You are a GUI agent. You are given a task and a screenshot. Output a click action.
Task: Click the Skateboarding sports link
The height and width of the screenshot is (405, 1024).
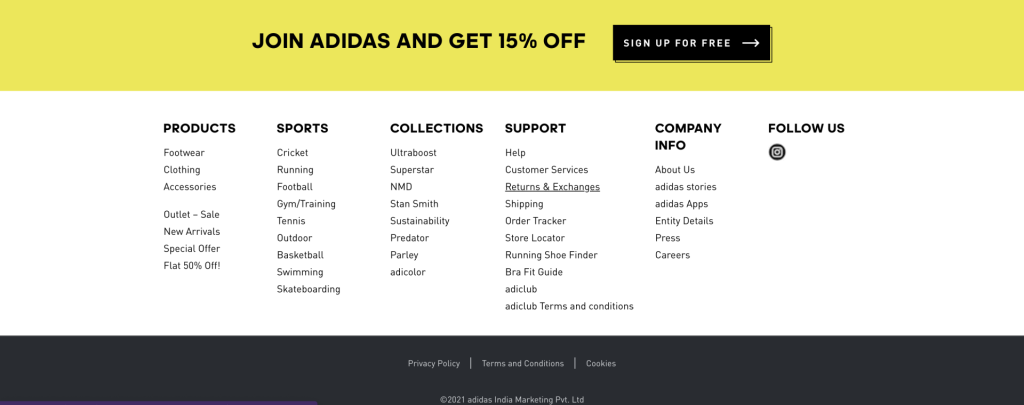(308, 289)
